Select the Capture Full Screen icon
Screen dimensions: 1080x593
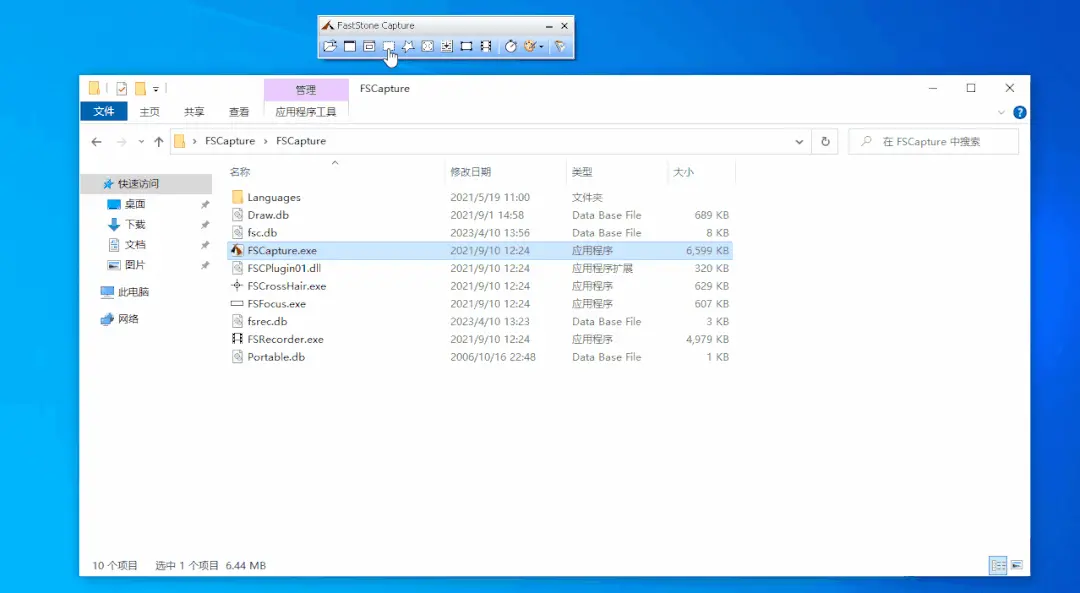pyautogui.click(x=428, y=45)
